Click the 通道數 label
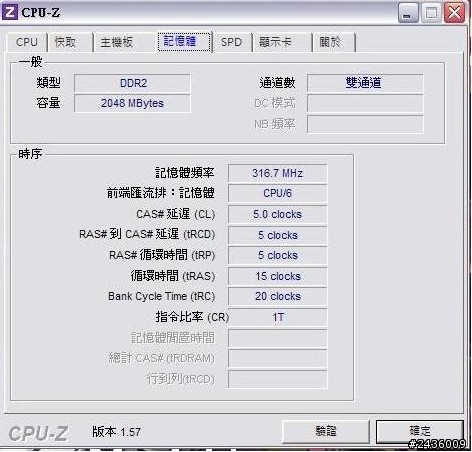Viewport: 472px width, 452px height. [277, 83]
